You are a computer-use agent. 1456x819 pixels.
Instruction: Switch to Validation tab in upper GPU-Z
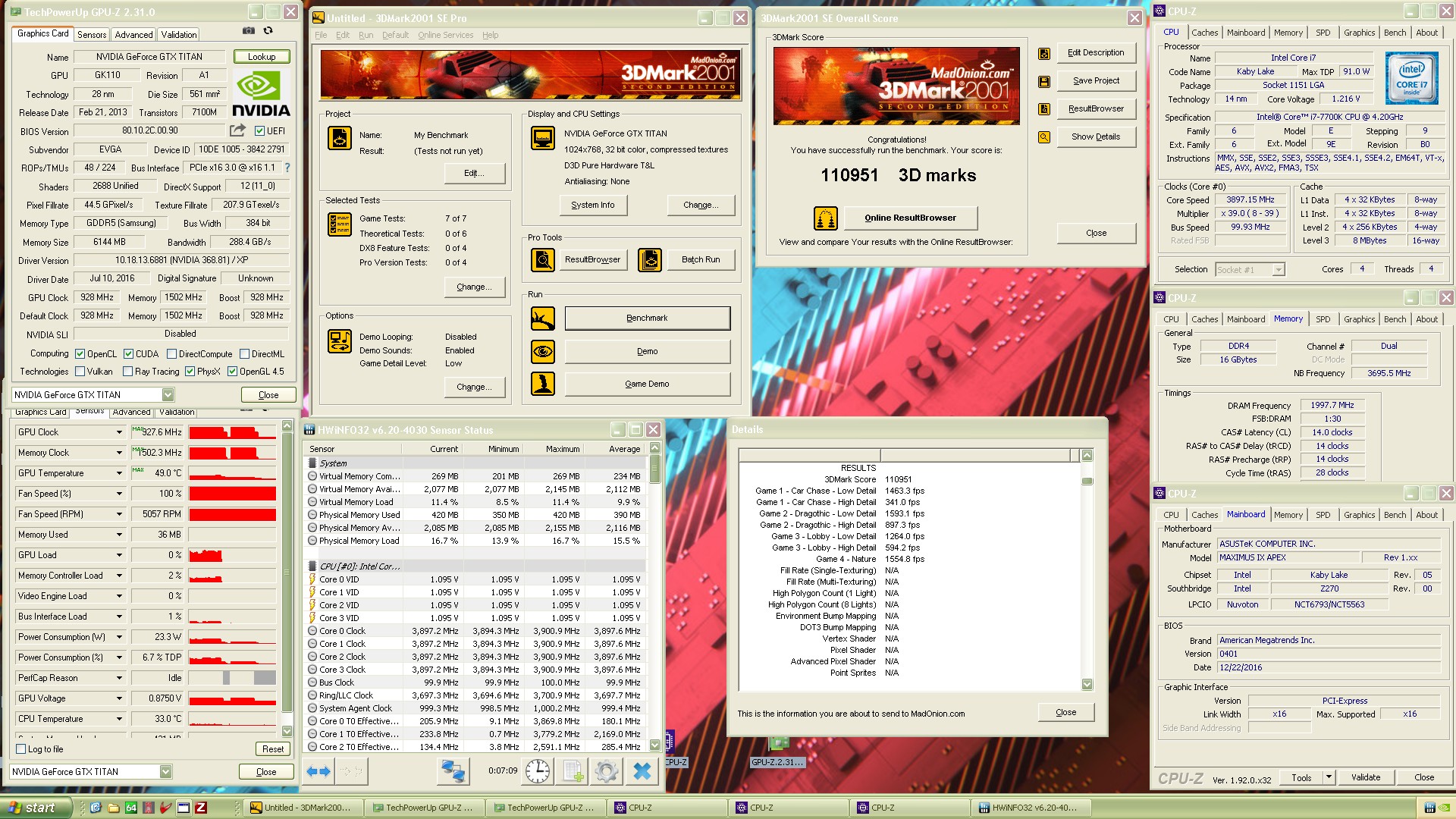pyautogui.click(x=179, y=35)
